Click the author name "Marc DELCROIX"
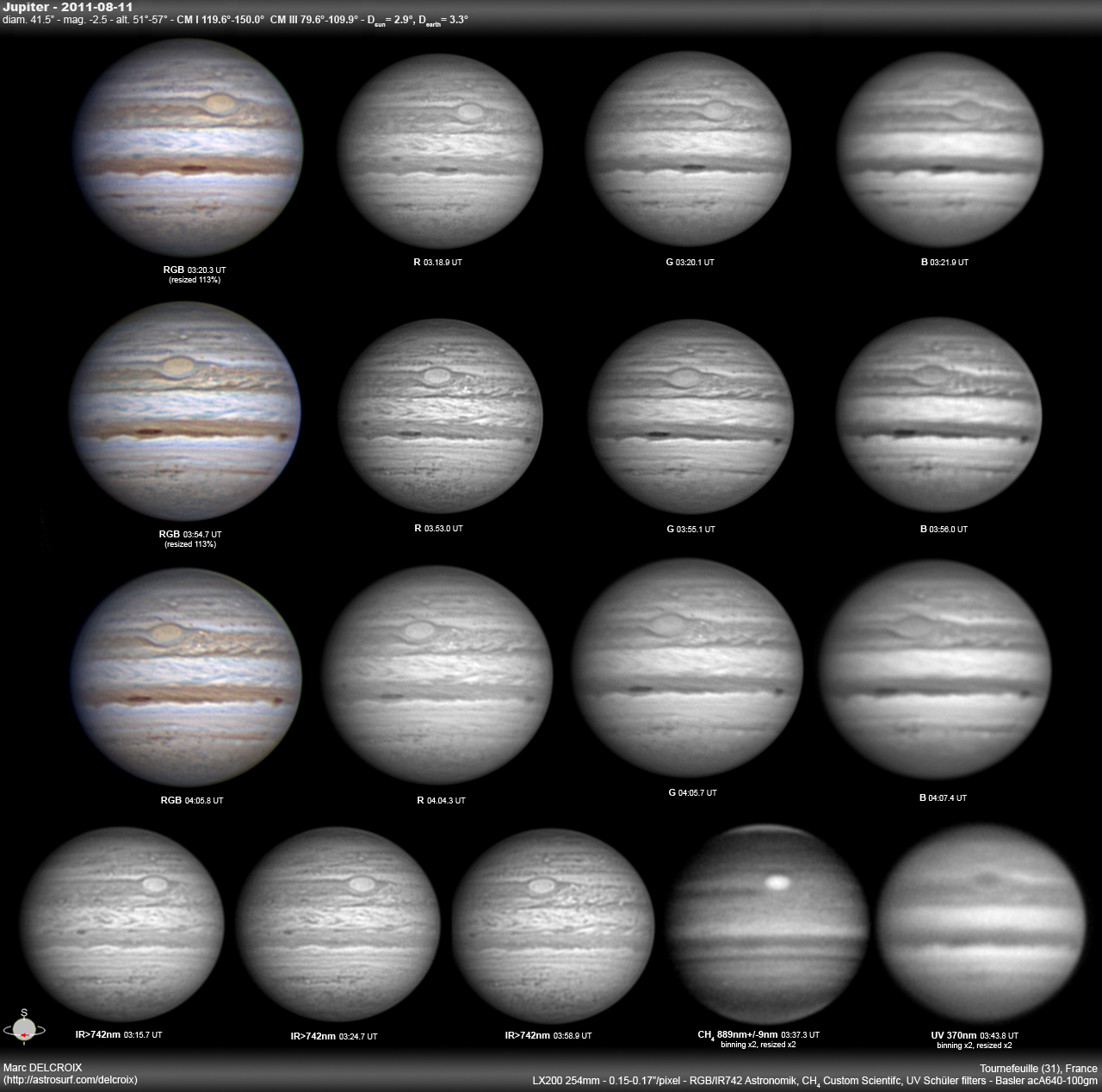Image resolution: width=1102 pixels, height=1092 pixels. point(43,1068)
